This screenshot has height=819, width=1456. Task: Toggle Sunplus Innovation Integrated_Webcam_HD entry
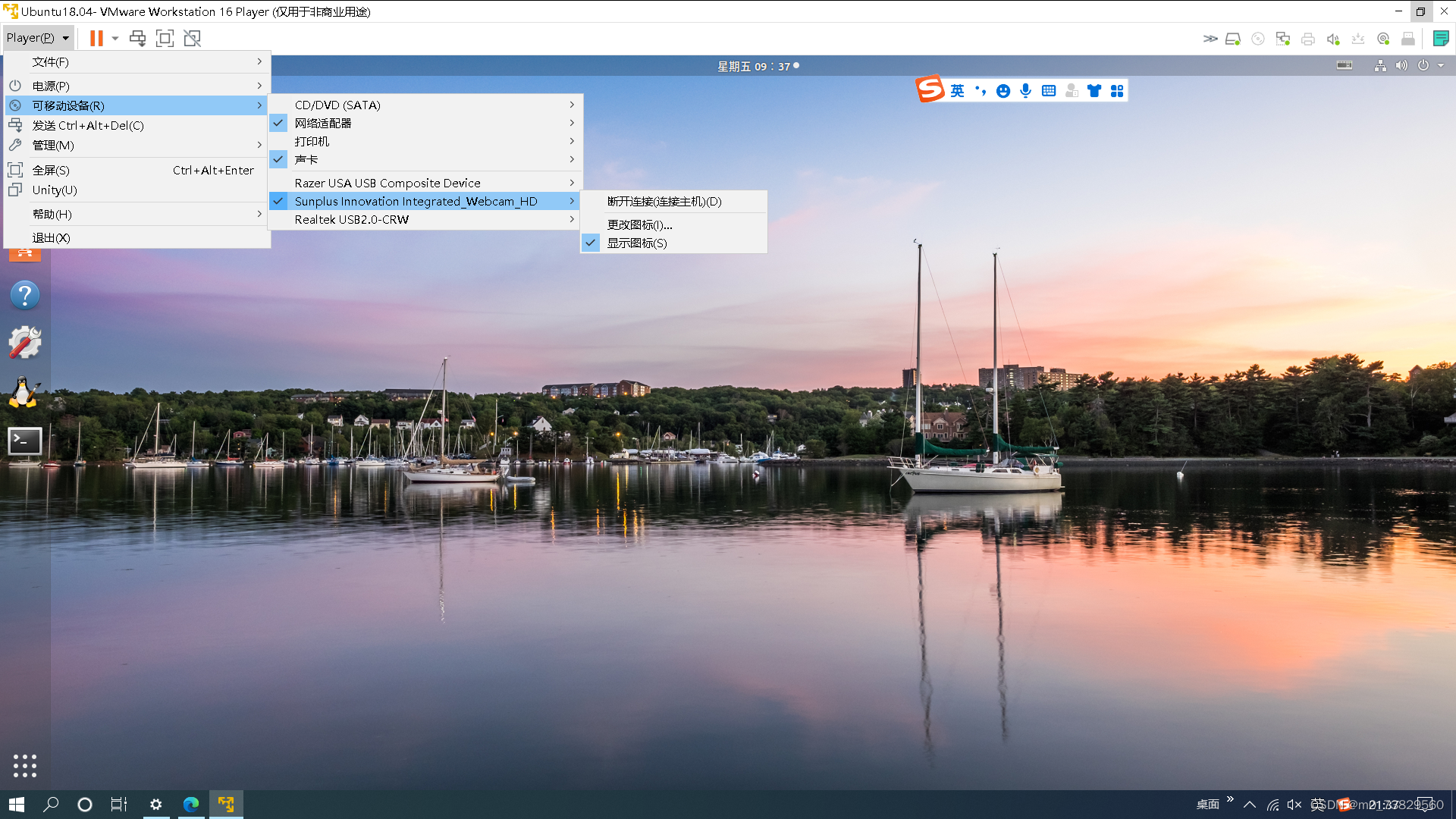click(x=425, y=201)
